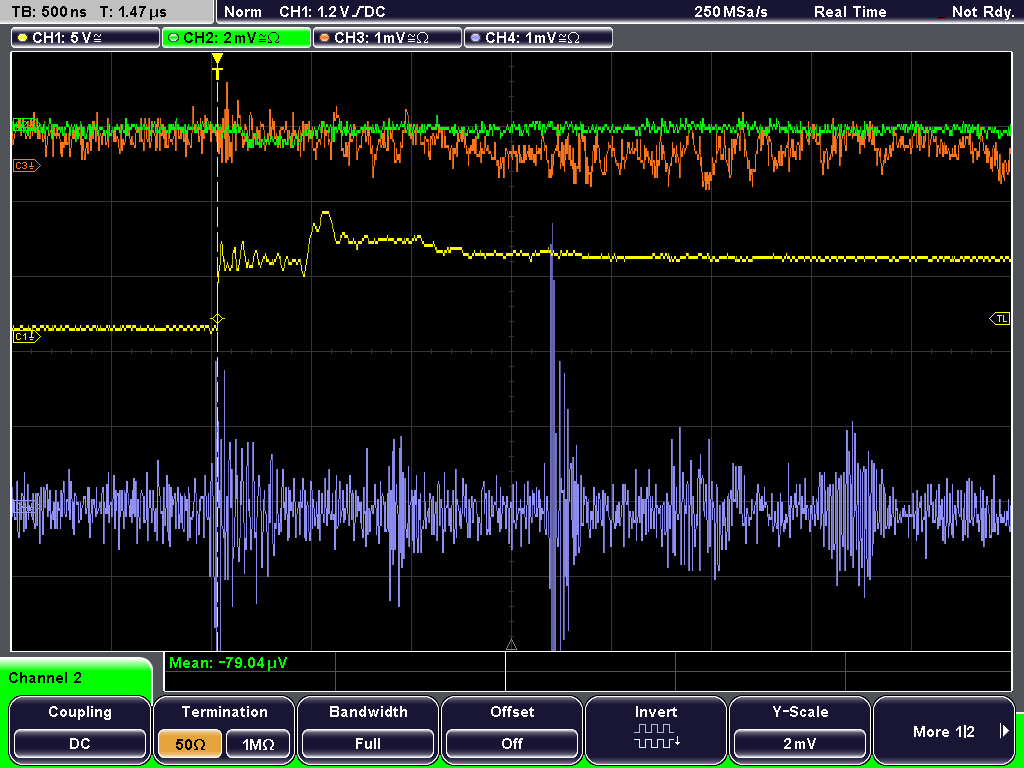Set termination to 1MΩ
Viewport: 1024px width, 768px height.
(x=258, y=744)
